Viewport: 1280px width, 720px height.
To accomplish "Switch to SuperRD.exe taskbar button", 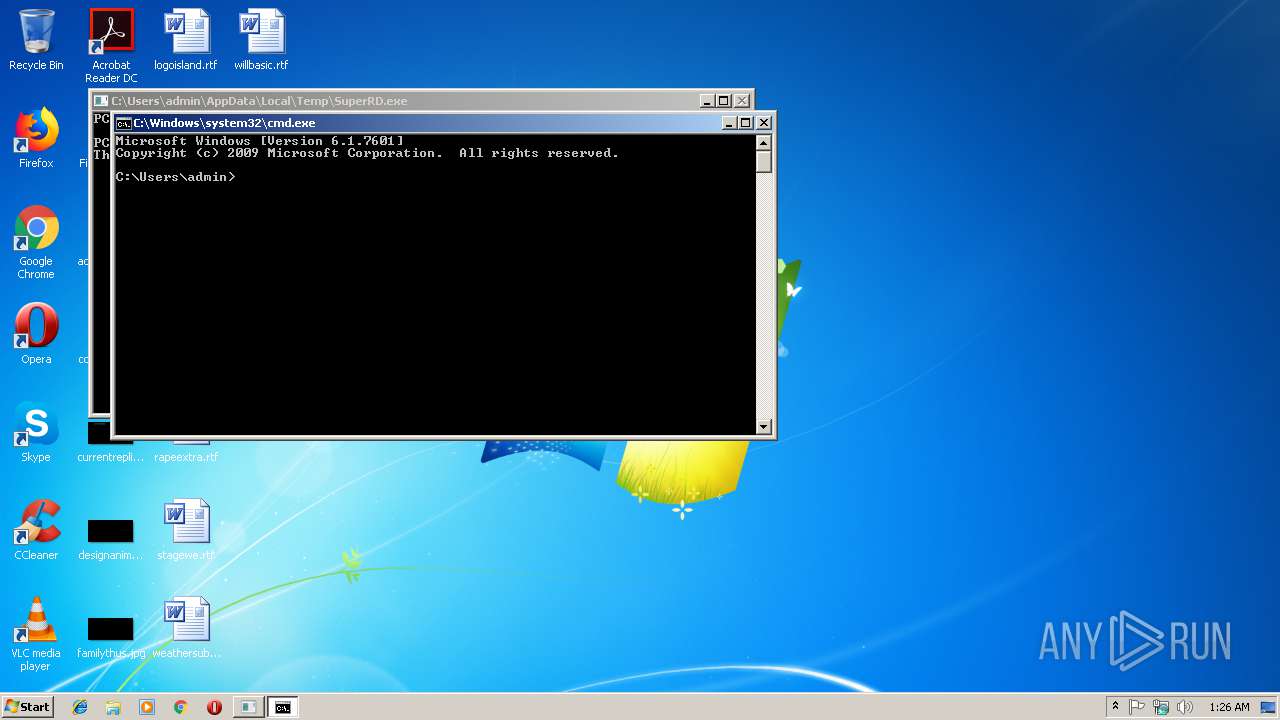I will click(x=248, y=707).
